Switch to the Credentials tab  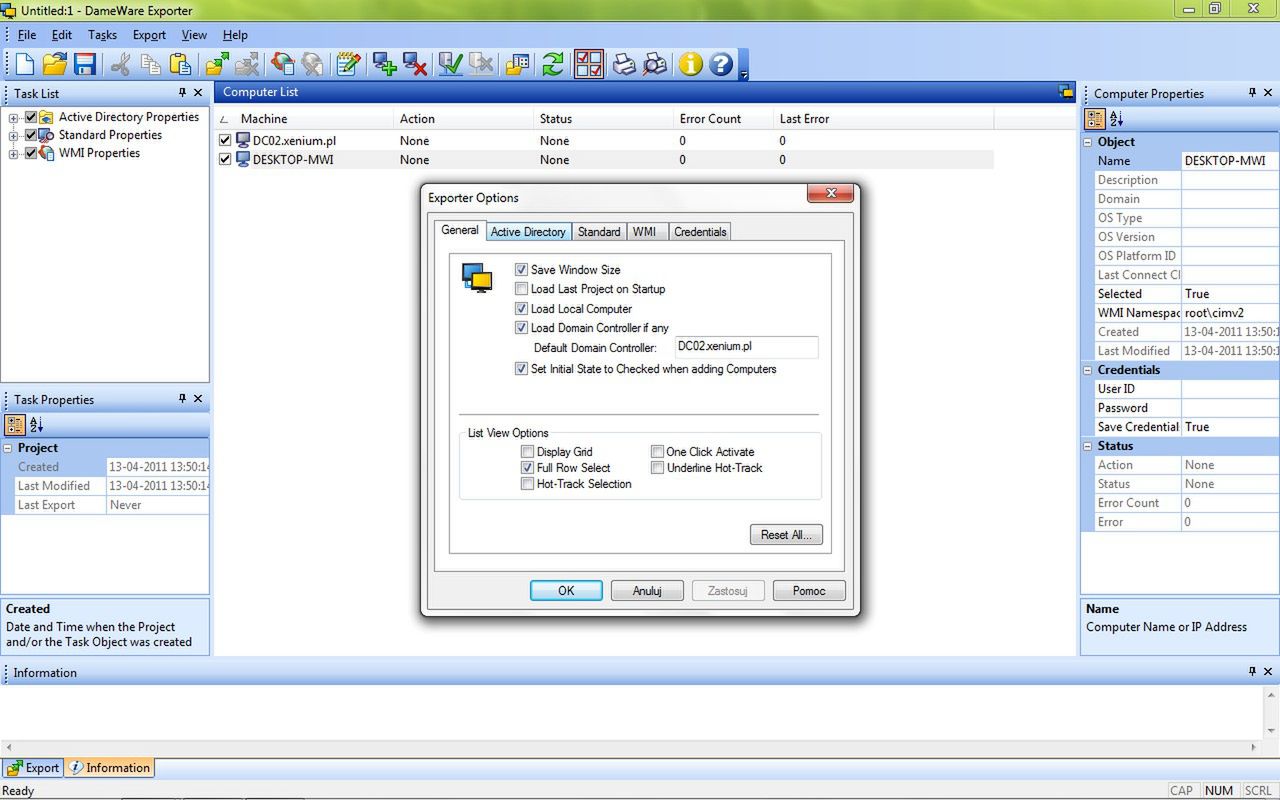click(700, 232)
